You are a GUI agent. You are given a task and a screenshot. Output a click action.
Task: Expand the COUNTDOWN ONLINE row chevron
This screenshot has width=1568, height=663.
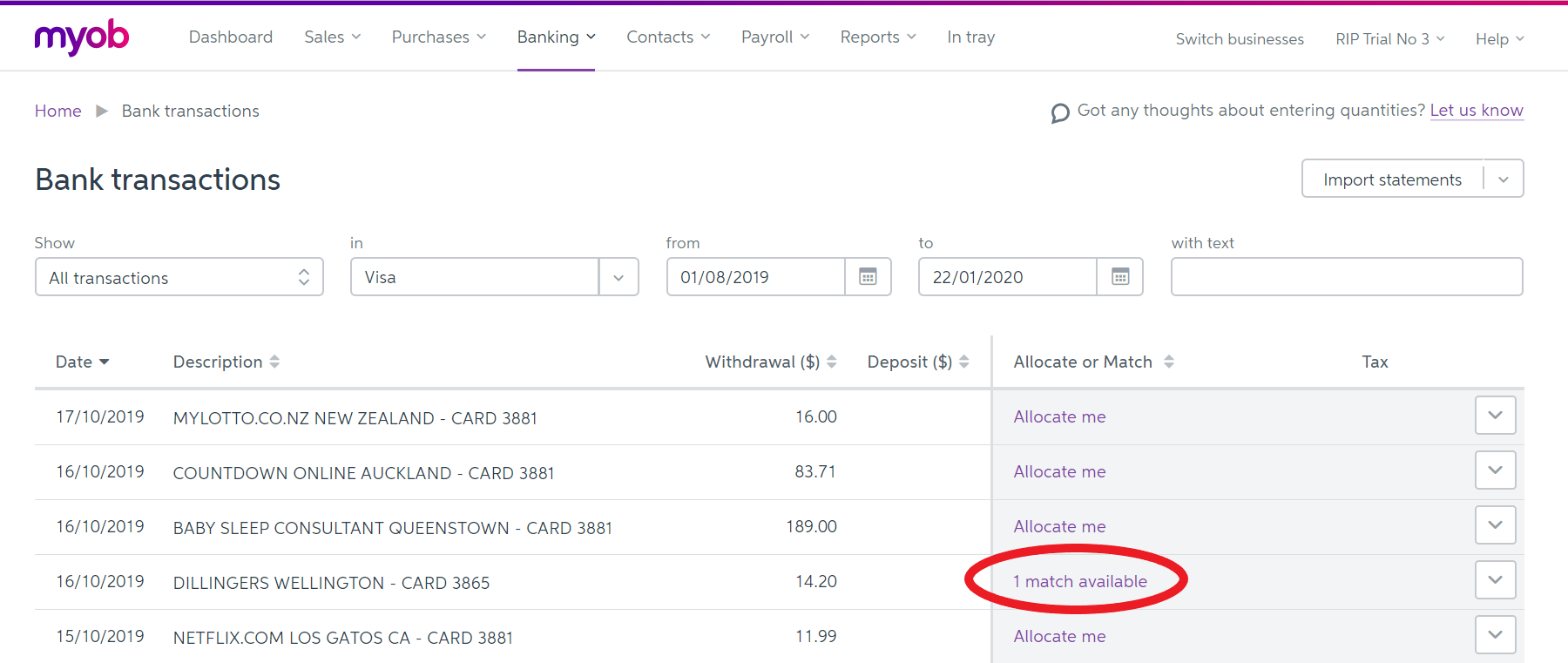point(1496,470)
